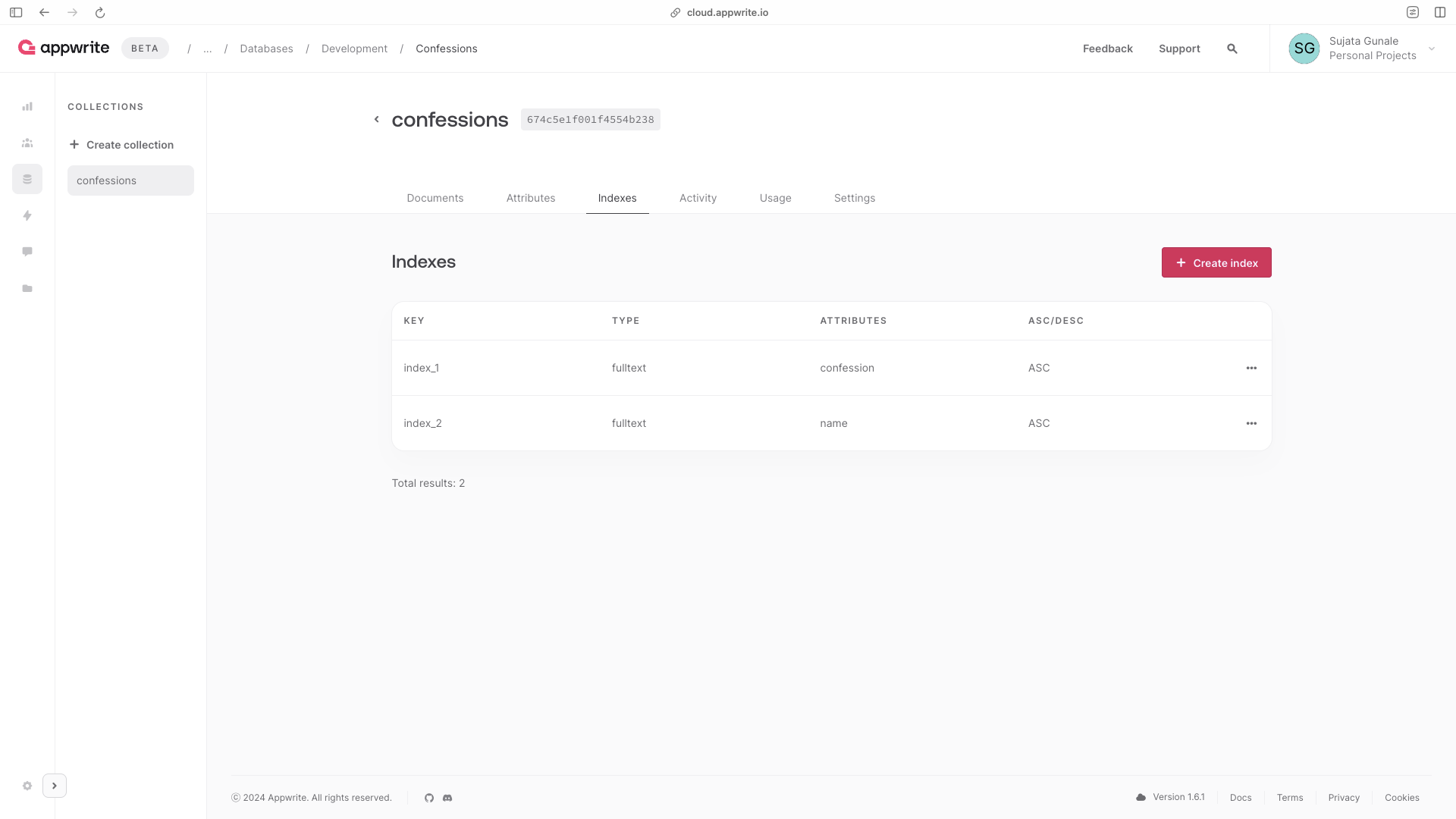Open more options for index_2
This screenshot has width=1456, height=819.
[x=1251, y=424]
